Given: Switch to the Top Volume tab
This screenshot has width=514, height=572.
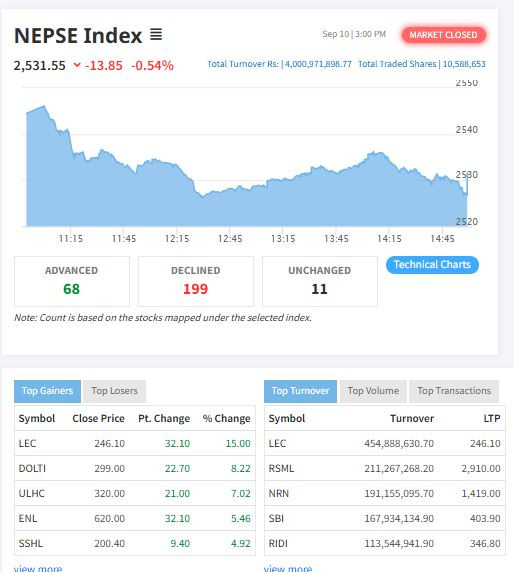Looking at the screenshot, I should [x=373, y=391].
